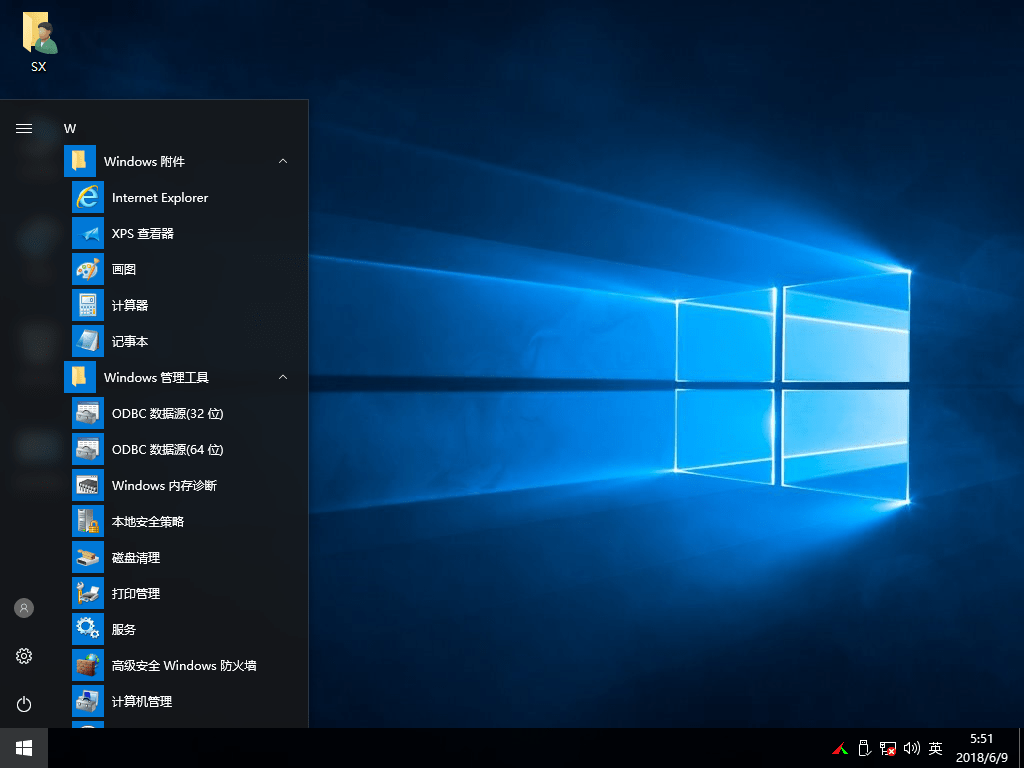
Task: Open Settings via the gear button
Action: [23, 656]
